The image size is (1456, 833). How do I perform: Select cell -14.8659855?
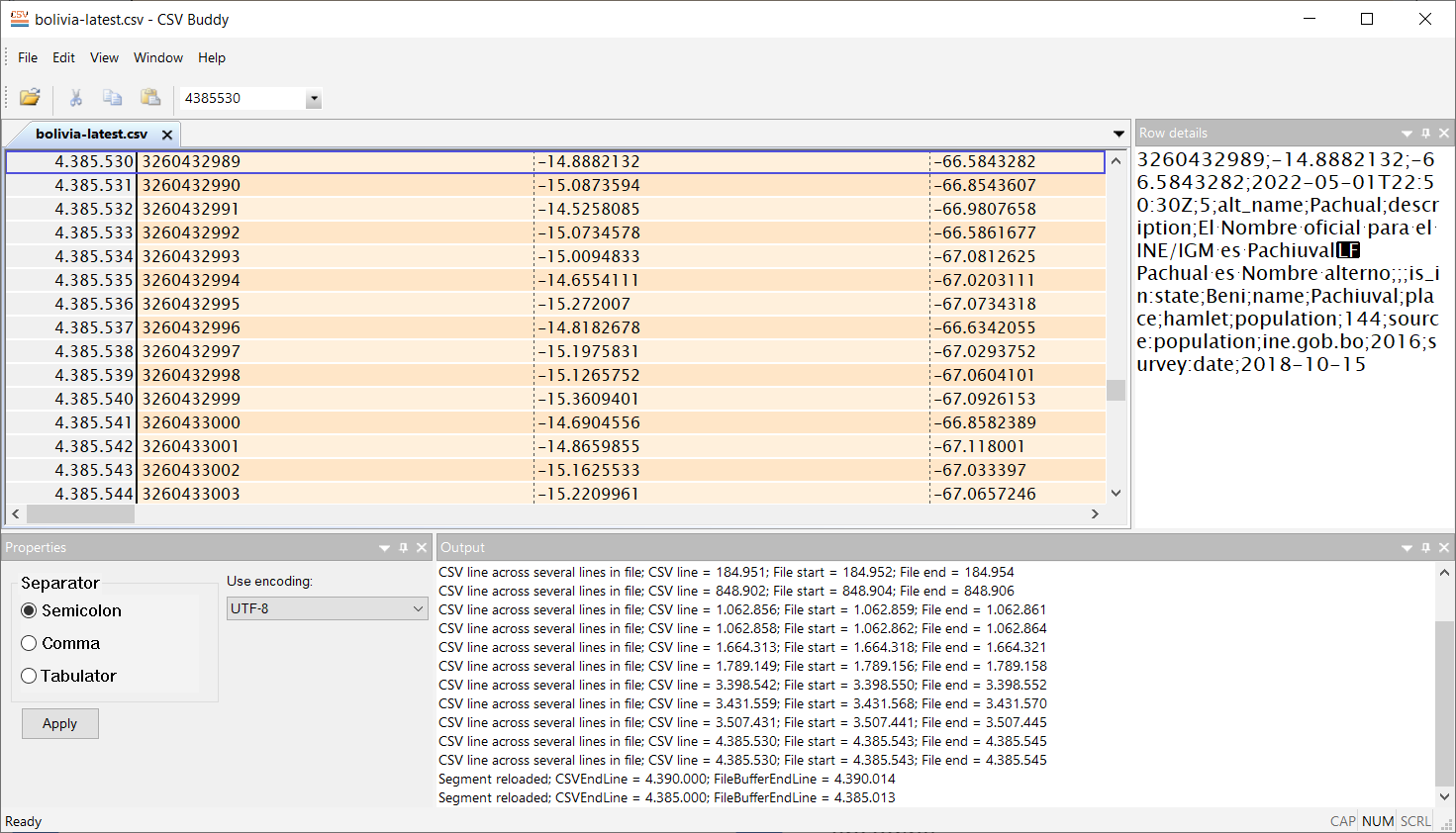731,446
